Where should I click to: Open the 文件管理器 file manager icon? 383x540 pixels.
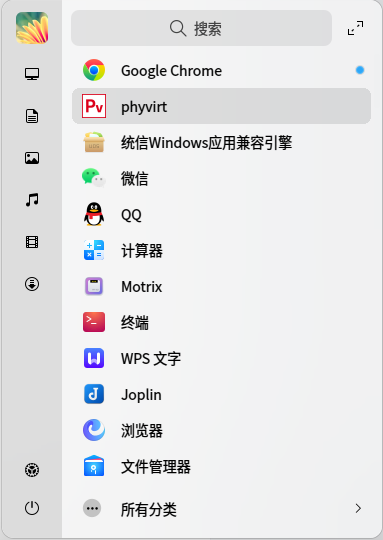tap(94, 466)
